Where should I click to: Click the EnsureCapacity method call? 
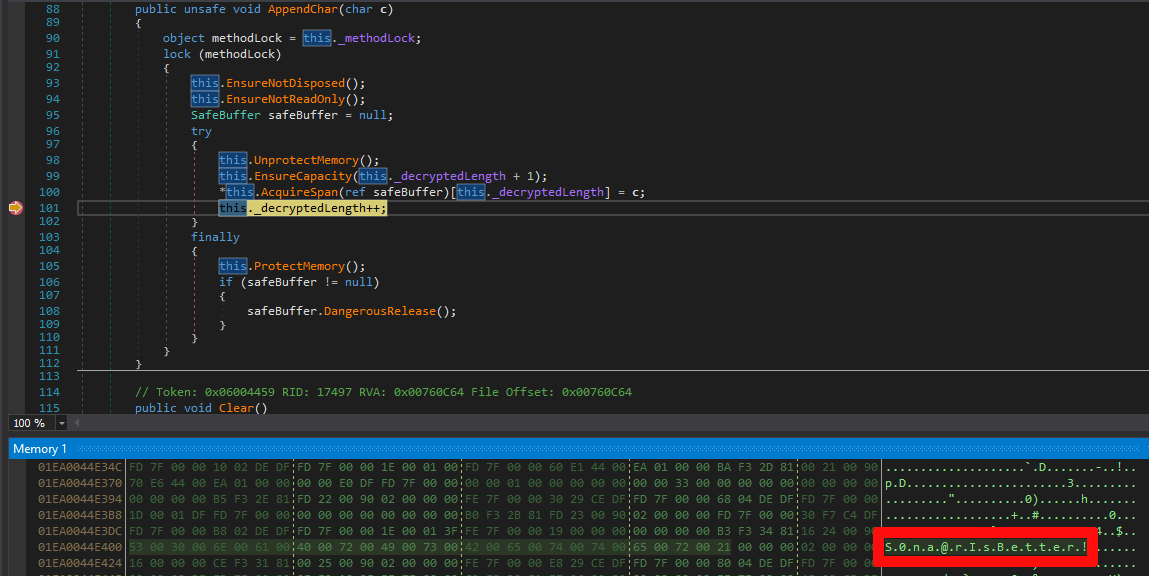(x=304, y=176)
